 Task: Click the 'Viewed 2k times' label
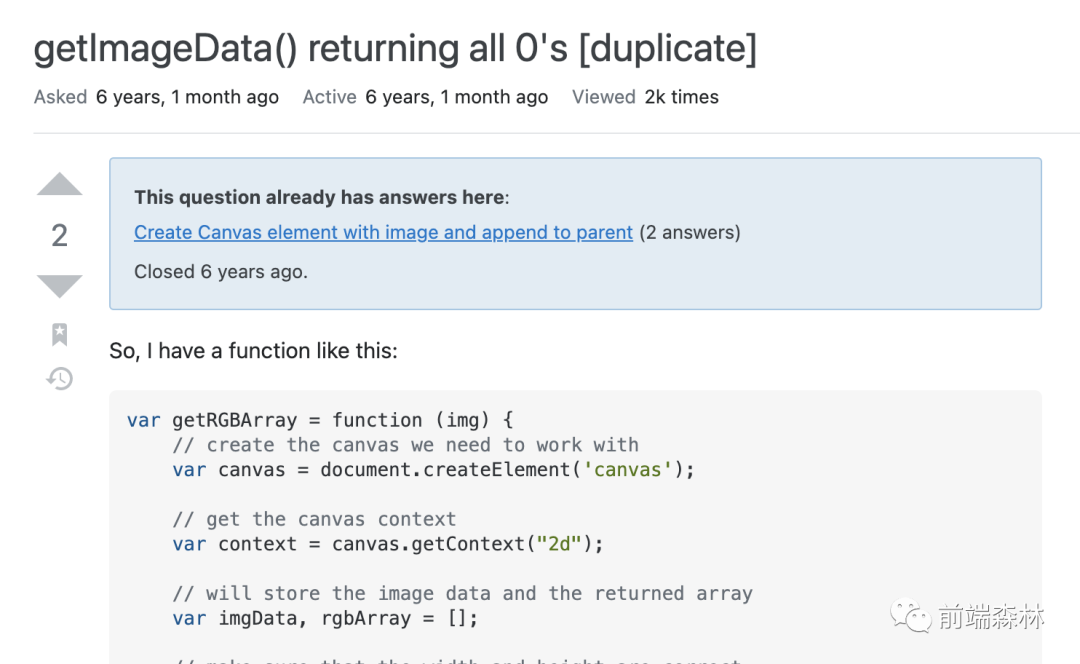coord(645,97)
